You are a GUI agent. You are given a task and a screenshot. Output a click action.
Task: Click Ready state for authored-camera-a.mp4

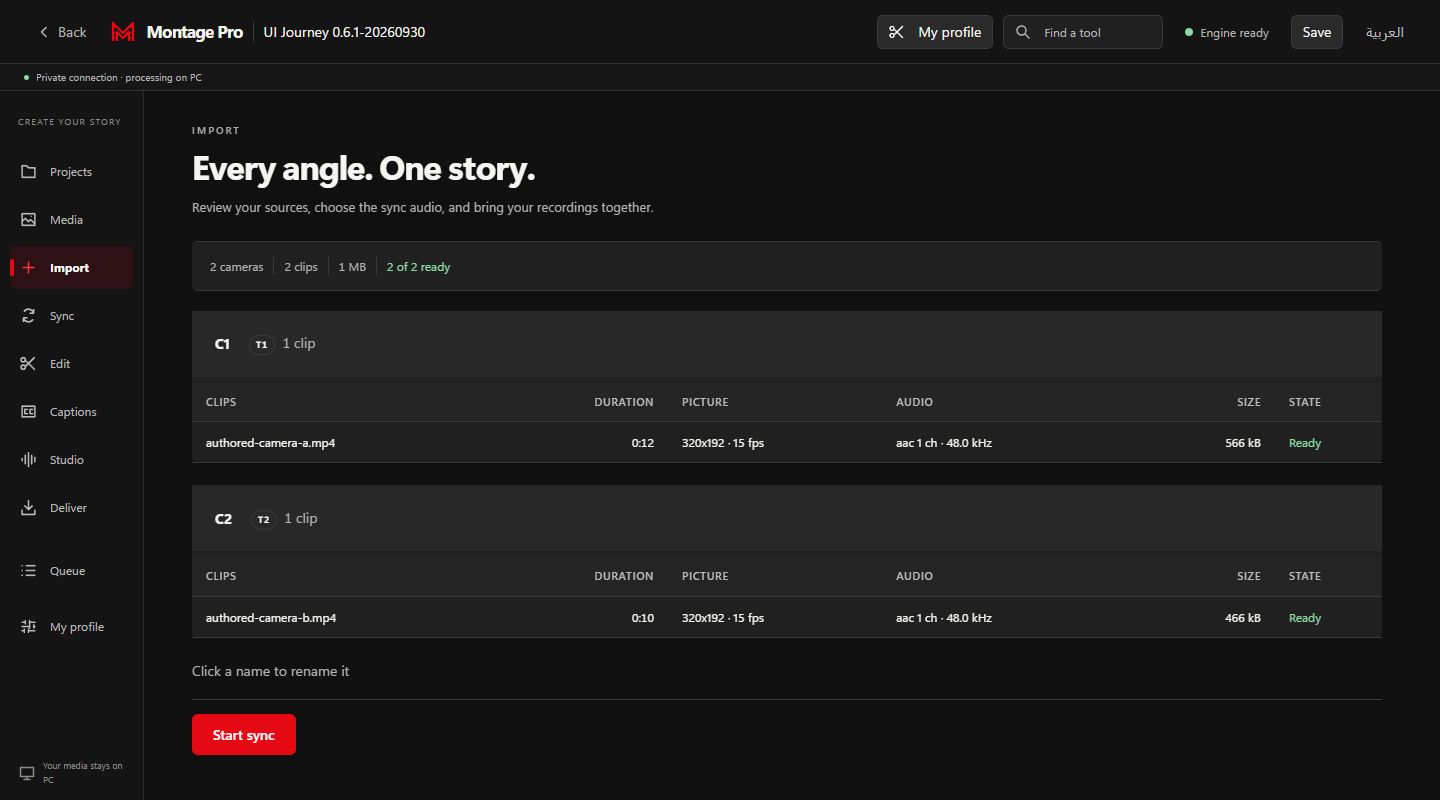point(1305,443)
